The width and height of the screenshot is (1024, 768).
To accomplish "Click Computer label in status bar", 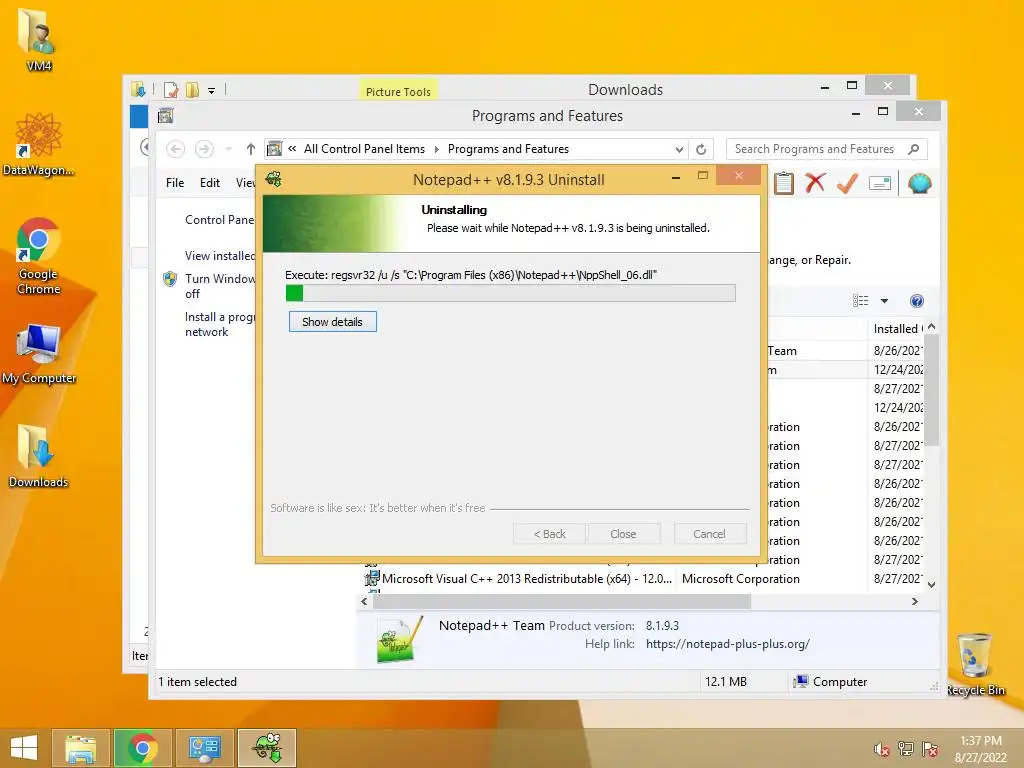I will [x=840, y=682].
